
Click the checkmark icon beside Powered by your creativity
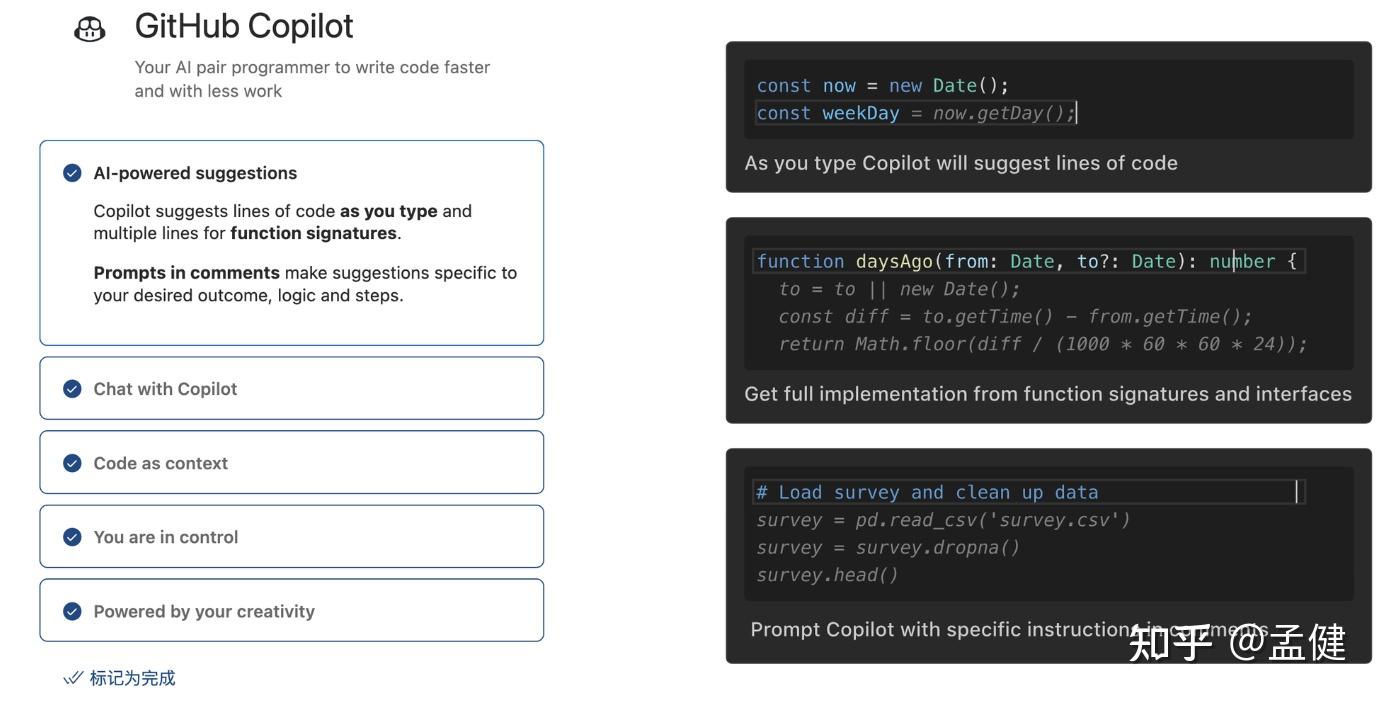(72, 611)
